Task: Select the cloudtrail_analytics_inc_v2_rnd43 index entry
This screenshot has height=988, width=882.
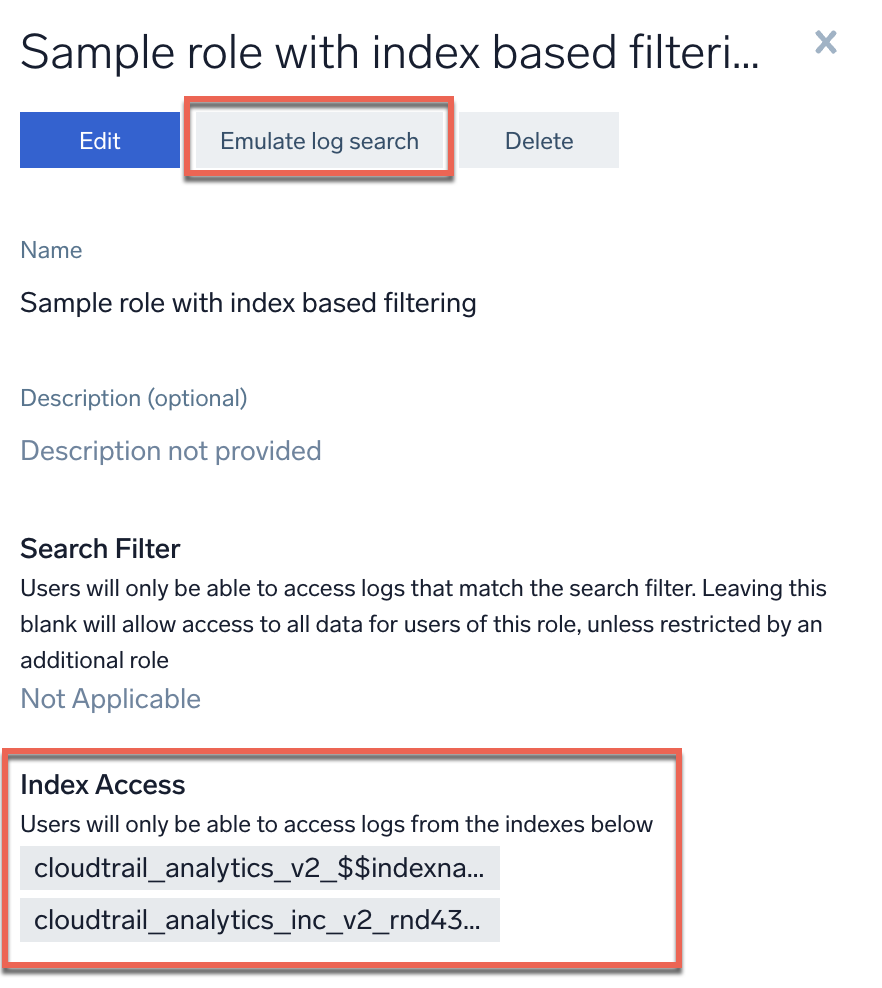Action: point(259,919)
